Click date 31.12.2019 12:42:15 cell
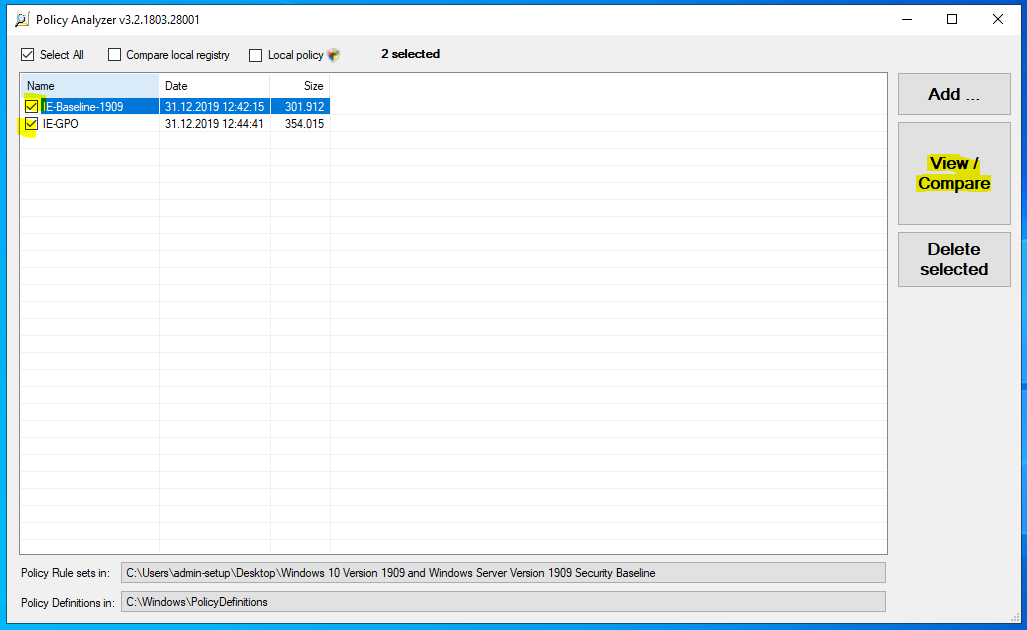Screen dimensions: 1027x630 click(x=214, y=106)
